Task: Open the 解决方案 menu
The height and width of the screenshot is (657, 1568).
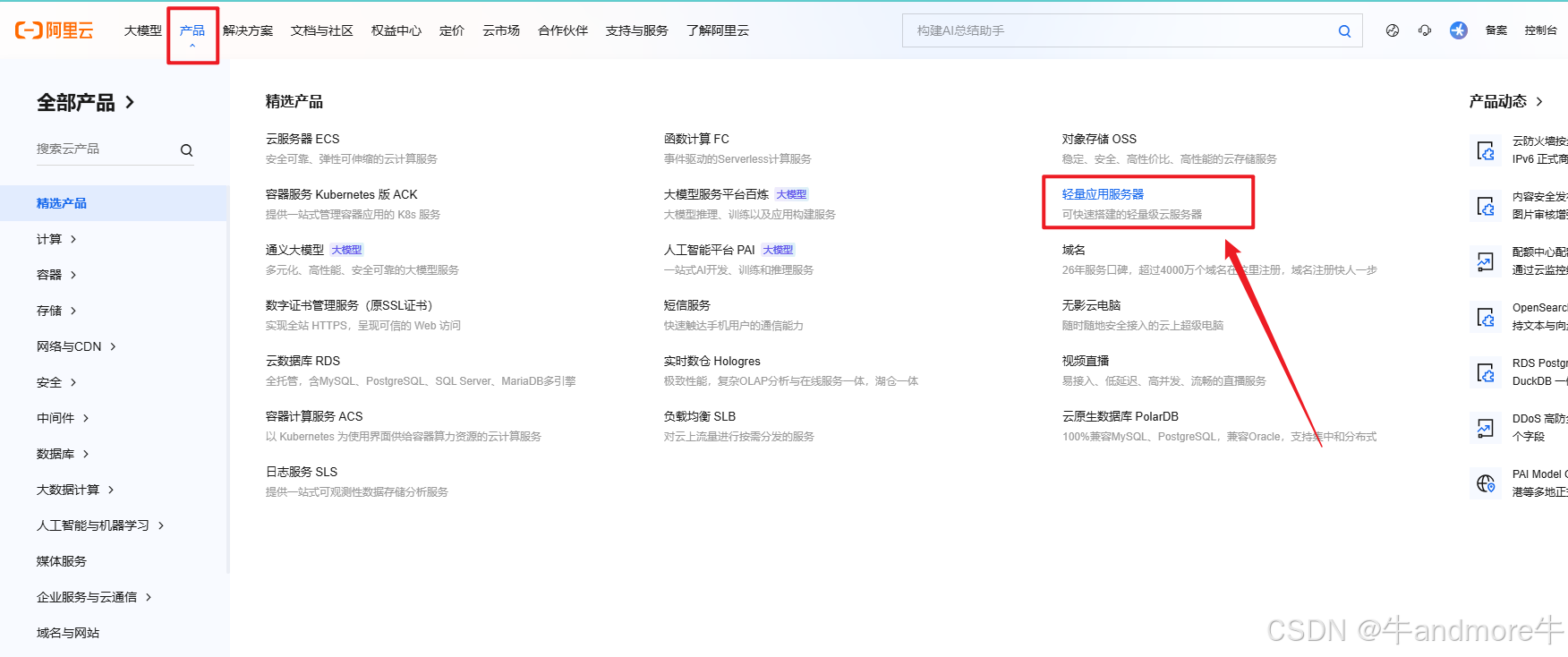Action: tap(248, 30)
